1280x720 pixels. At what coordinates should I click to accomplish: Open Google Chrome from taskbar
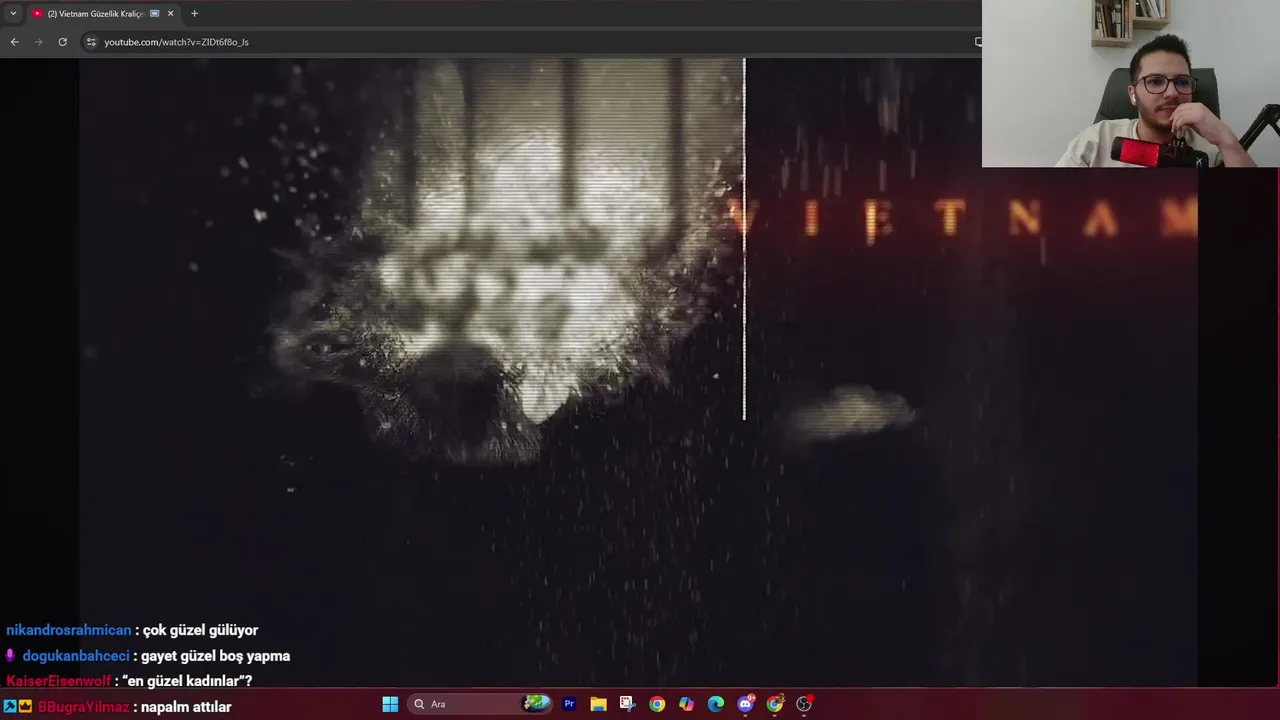pos(657,704)
